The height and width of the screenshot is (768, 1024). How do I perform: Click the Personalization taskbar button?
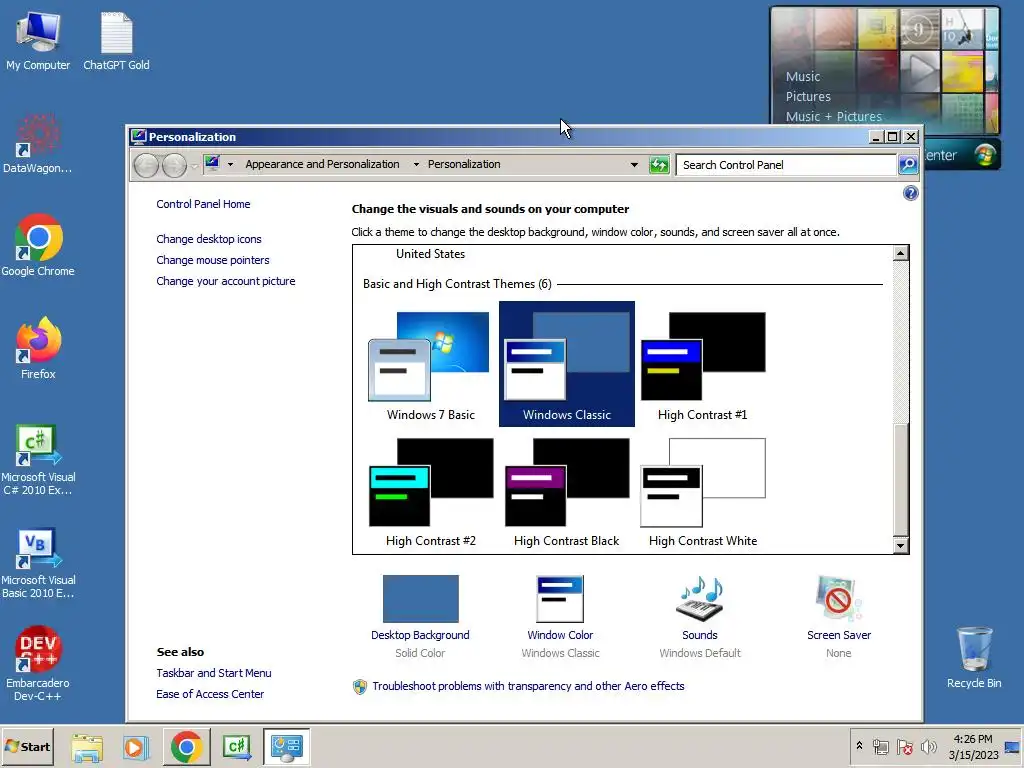pos(286,747)
